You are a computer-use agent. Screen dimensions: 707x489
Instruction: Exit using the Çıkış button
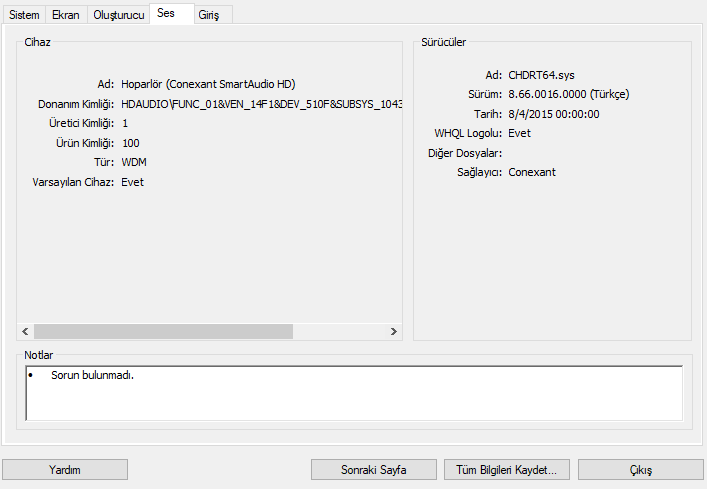[640, 469]
